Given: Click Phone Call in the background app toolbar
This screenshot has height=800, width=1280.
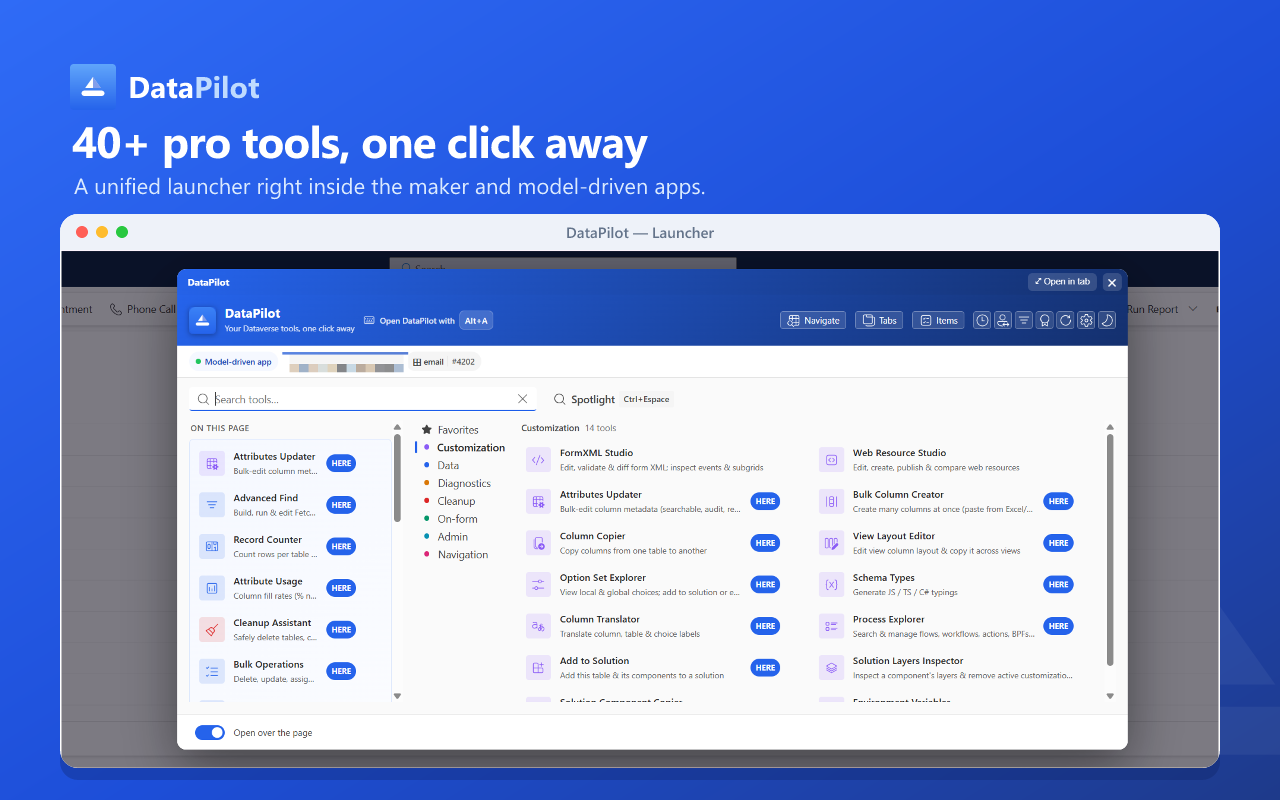Looking at the screenshot, I should (143, 310).
